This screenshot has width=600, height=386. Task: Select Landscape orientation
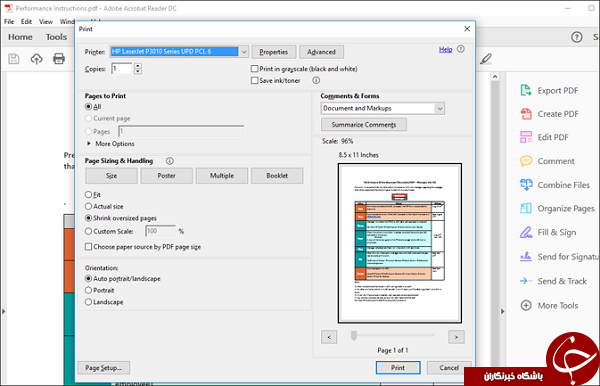[x=88, y=302]
